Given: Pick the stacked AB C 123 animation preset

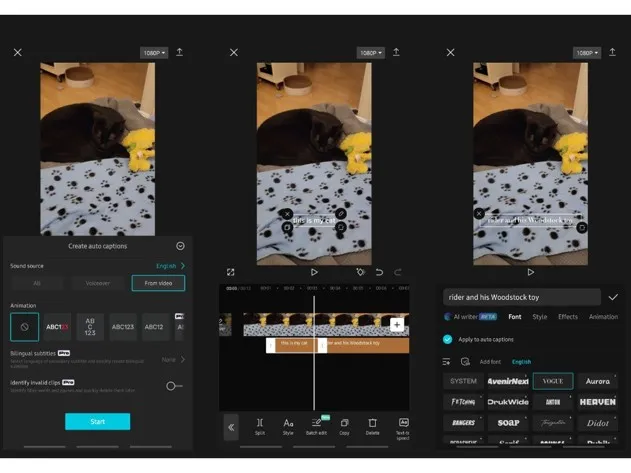Looking at the screenshot, I should 90,327.
